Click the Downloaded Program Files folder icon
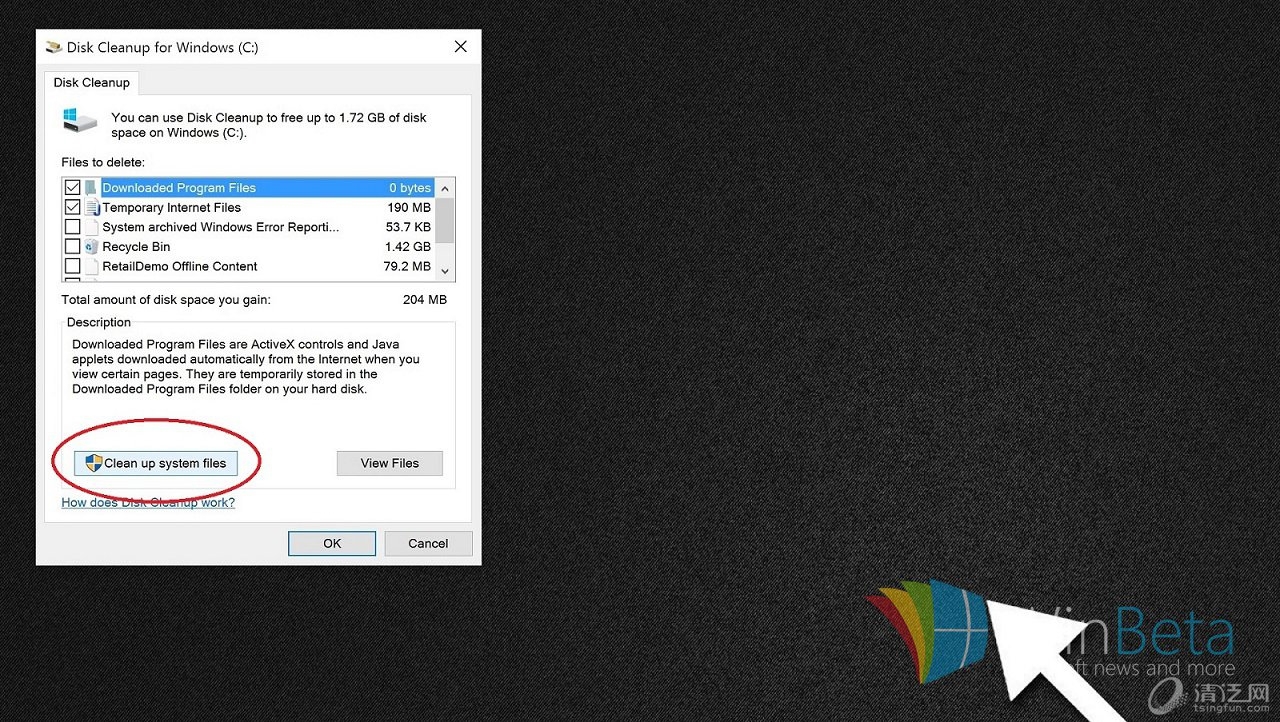Image resolution: width=1280 pixels, height=722 pixels. pyautogui.click(x=92, y=188)
